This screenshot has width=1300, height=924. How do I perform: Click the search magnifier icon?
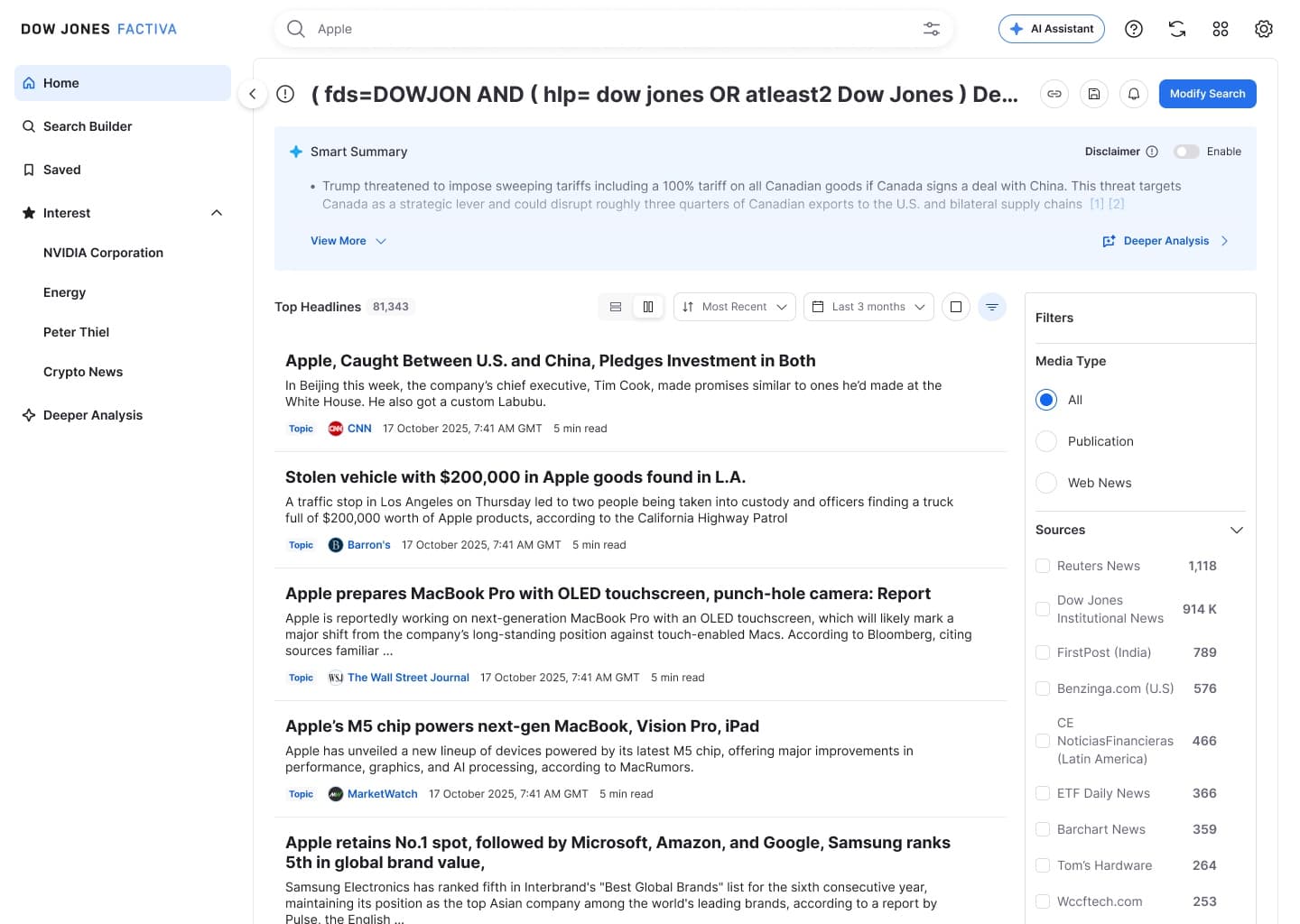[295, 29]
